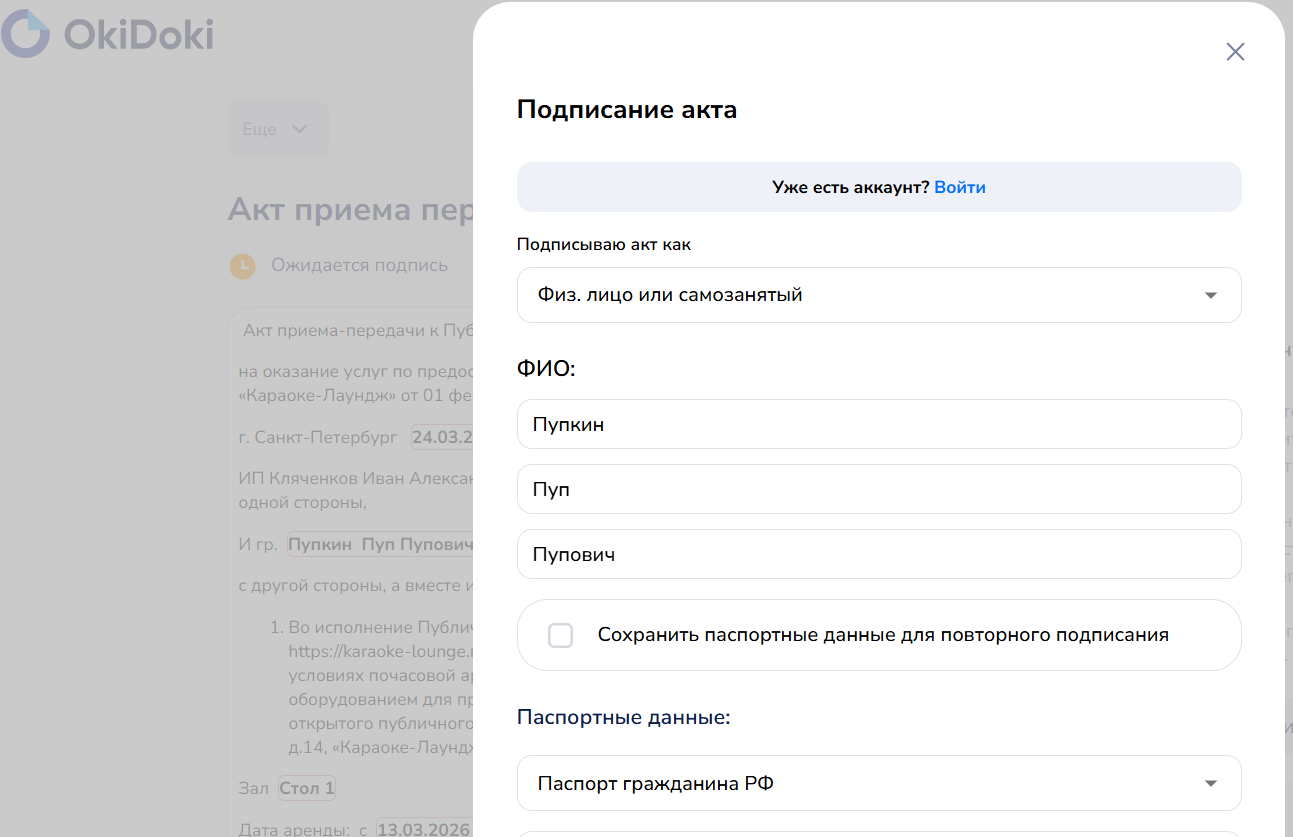1293x837 pixels.
Task: Enable Сохранить паспортные данные checkbox
Action: tap(561, 635)
